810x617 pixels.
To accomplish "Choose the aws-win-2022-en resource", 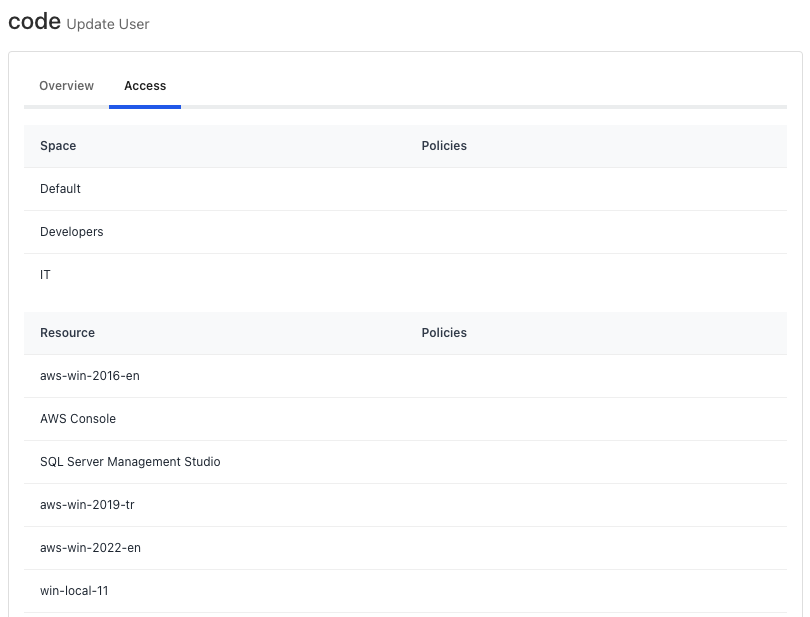I will 90,548.
